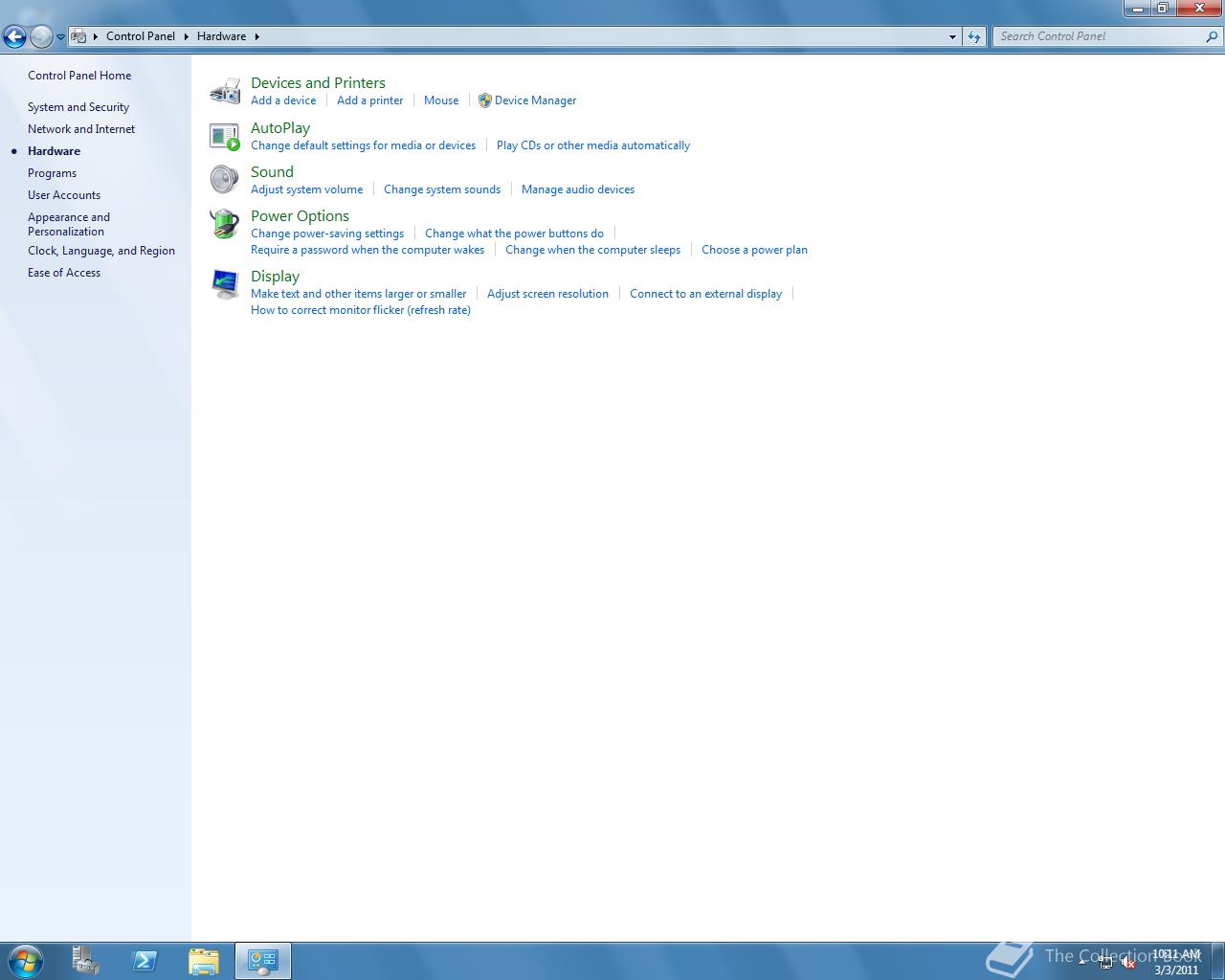The image size is (1225, 980).
Task: Go to Control Panel Home
Action: click(x=79, y=76)
